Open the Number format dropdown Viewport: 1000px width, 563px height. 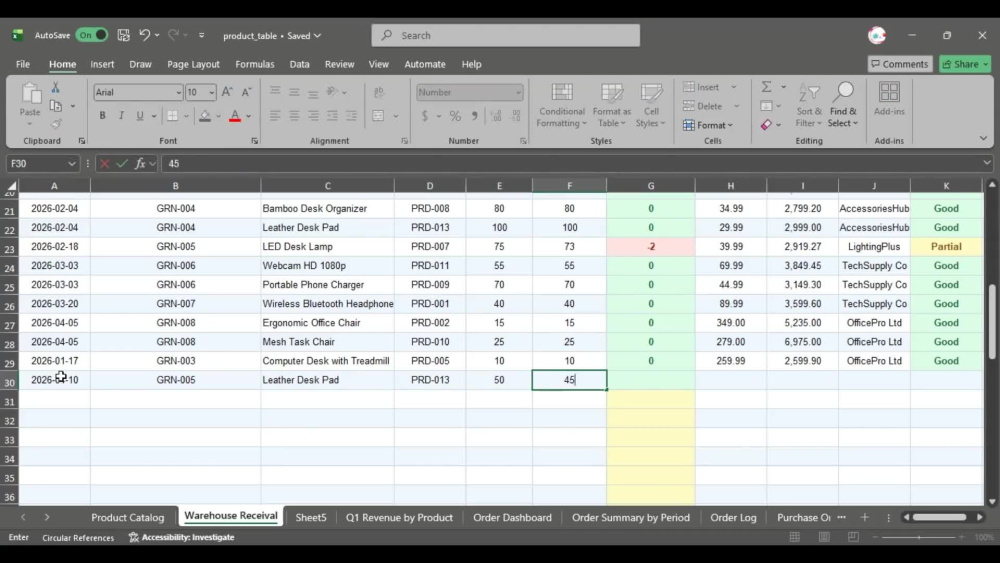point(518,92)
